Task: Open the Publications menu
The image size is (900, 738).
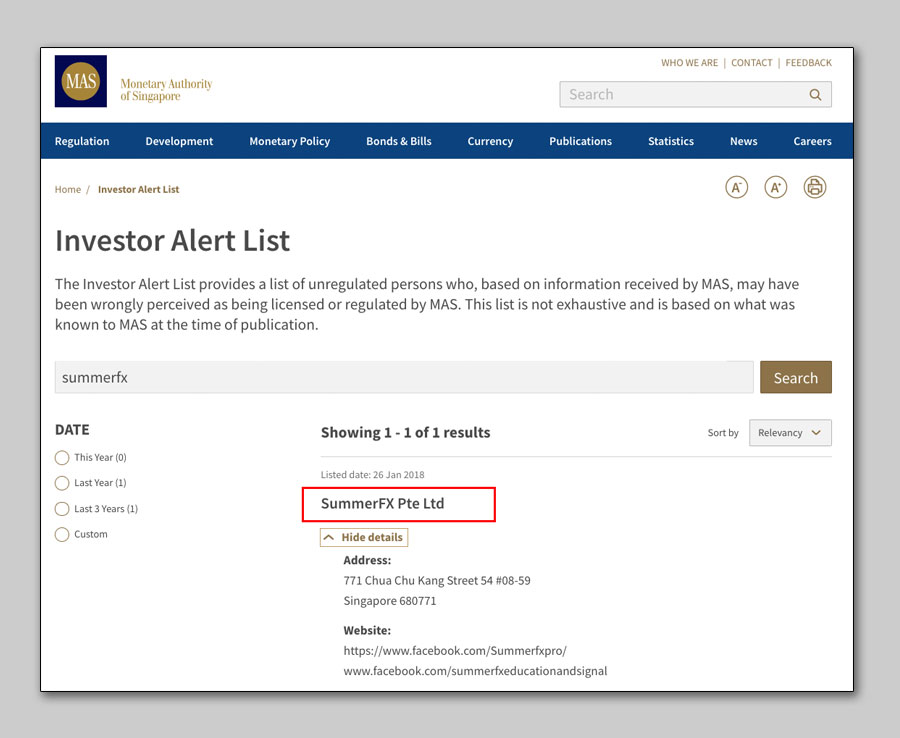Action: point(580,141)
